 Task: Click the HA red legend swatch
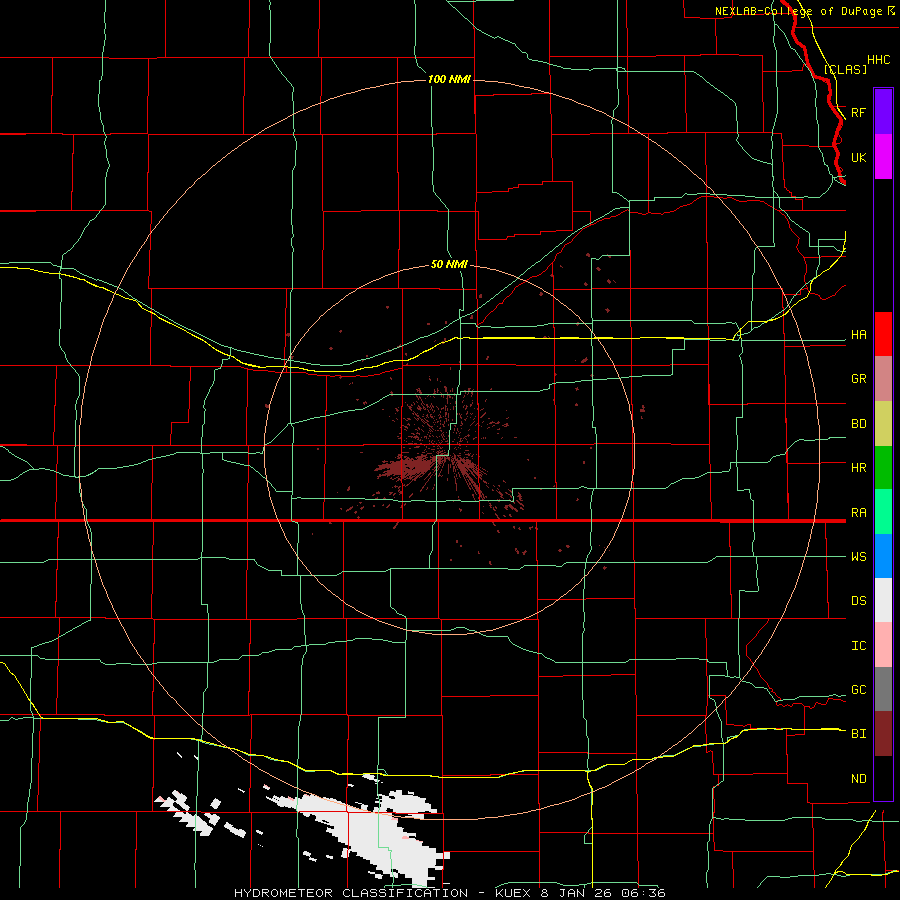[x=883, y=334]
